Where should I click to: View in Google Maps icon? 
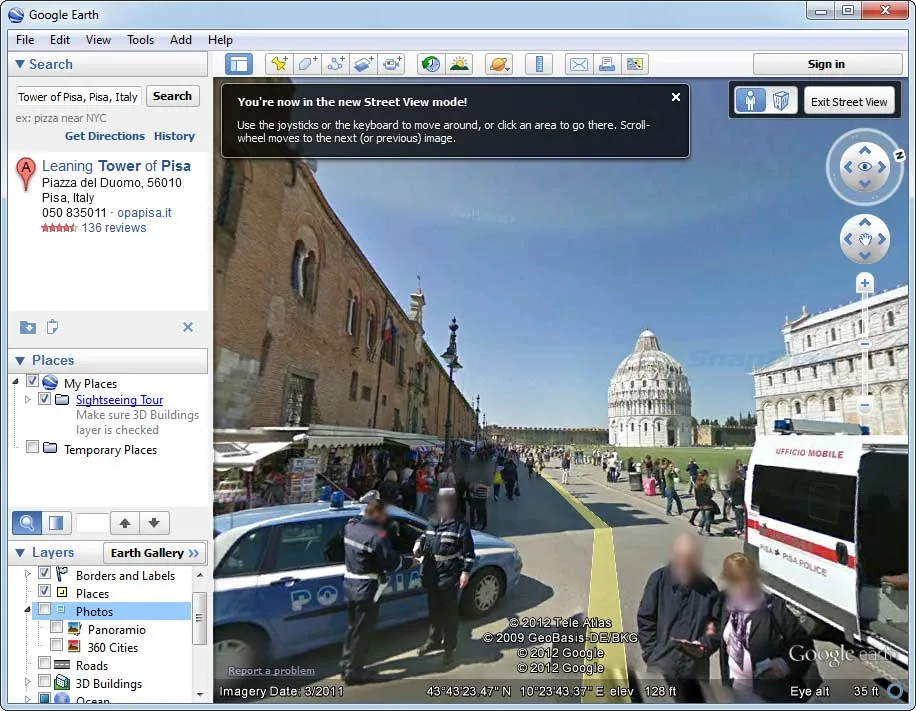tap(634, 64)
